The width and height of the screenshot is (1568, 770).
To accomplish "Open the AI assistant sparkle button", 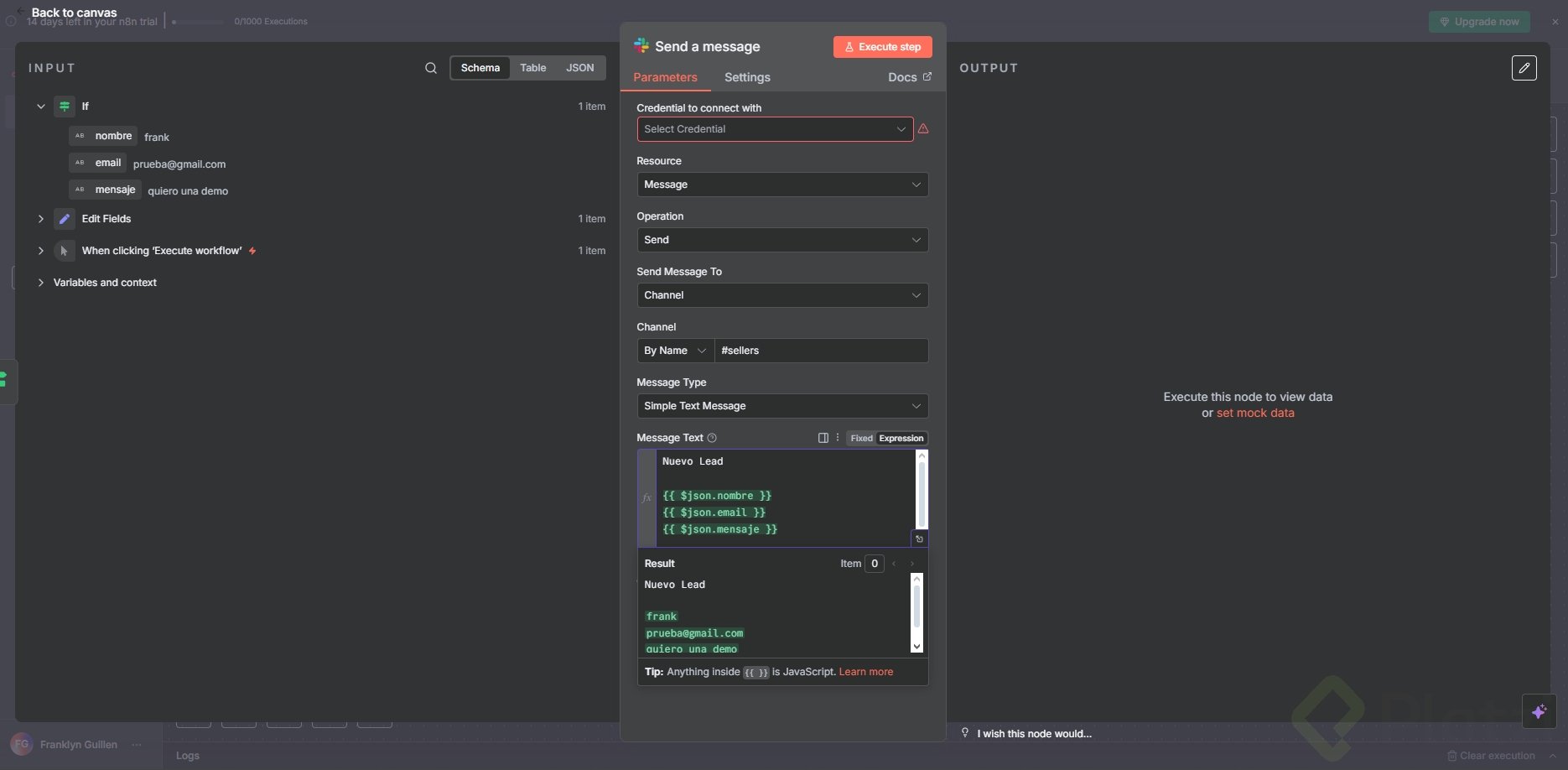I will click(x=1539, y=711).
